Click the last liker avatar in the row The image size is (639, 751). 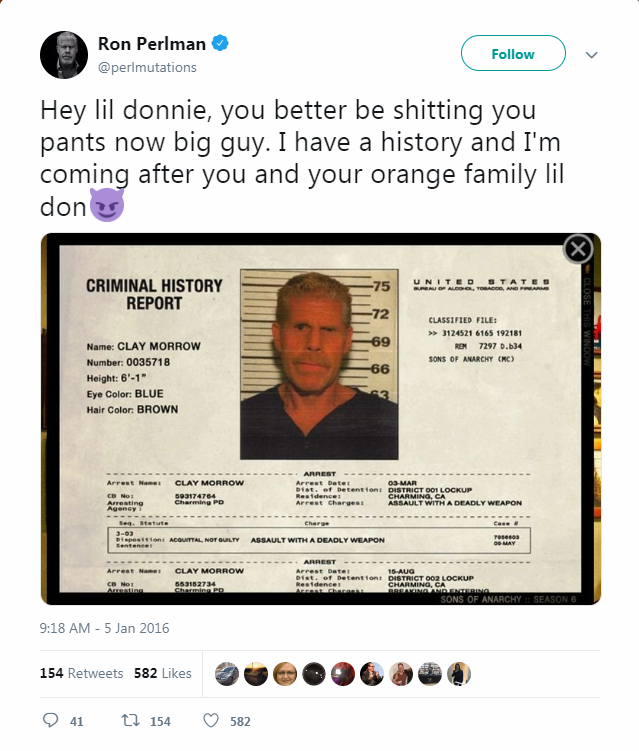pos(459,673)
